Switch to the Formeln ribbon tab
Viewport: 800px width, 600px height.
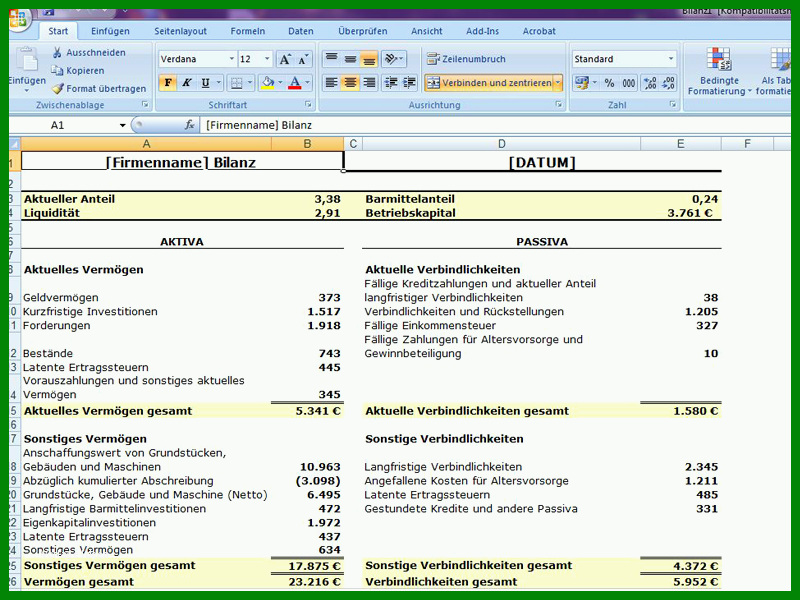tap(247, 31)
